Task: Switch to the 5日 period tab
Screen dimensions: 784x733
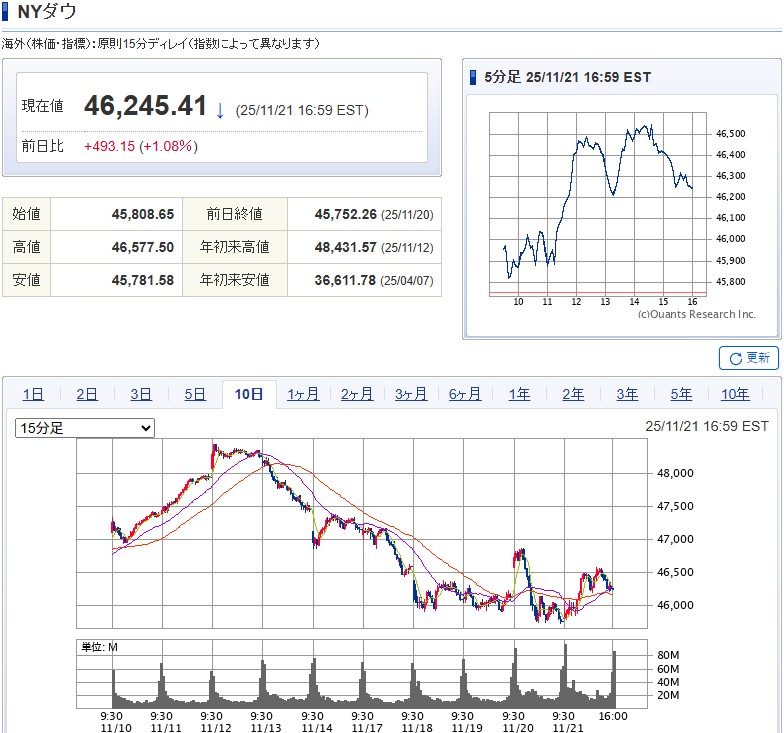Action: coord(195,394)
